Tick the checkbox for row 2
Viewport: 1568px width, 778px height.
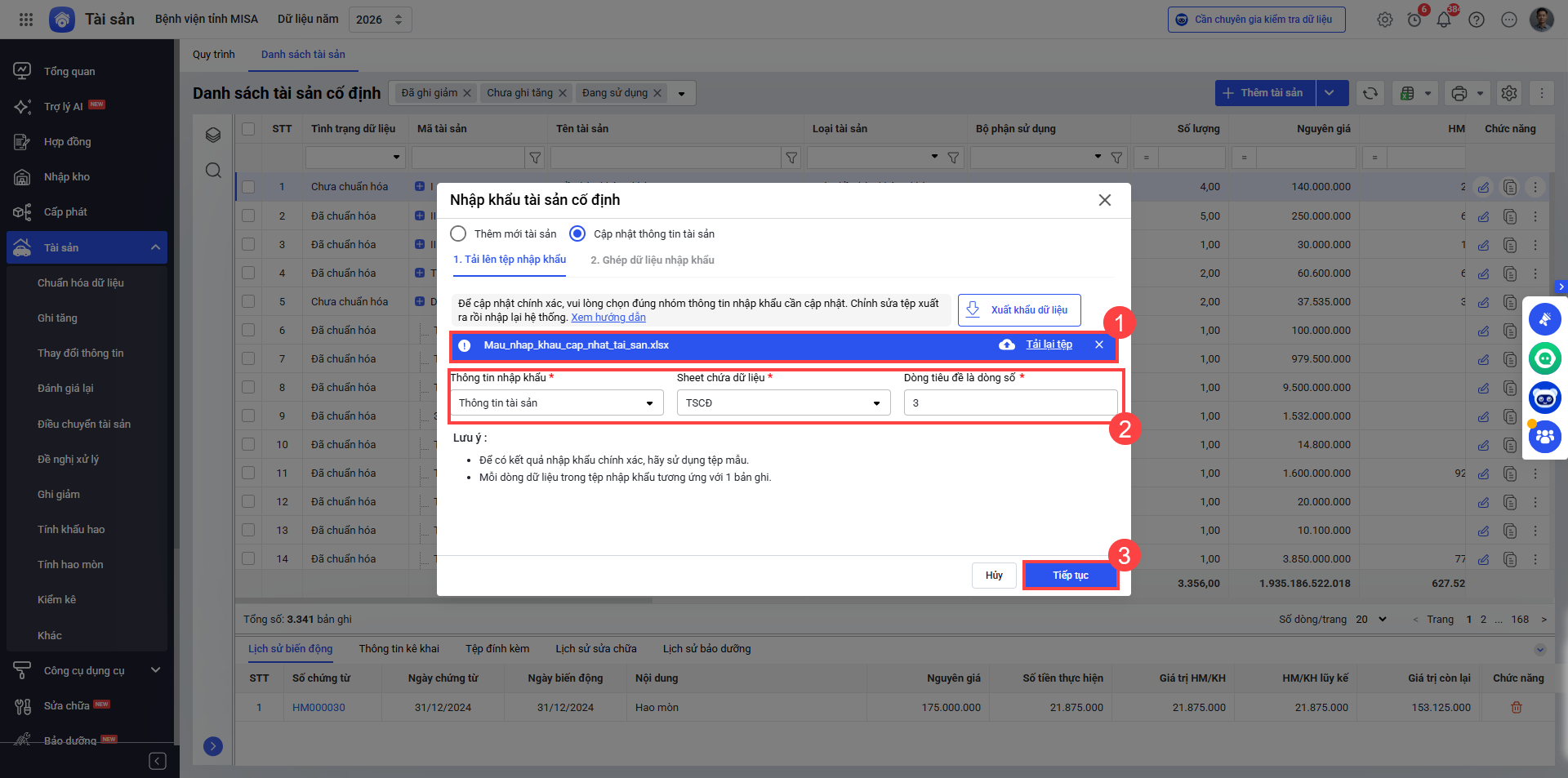248,216
